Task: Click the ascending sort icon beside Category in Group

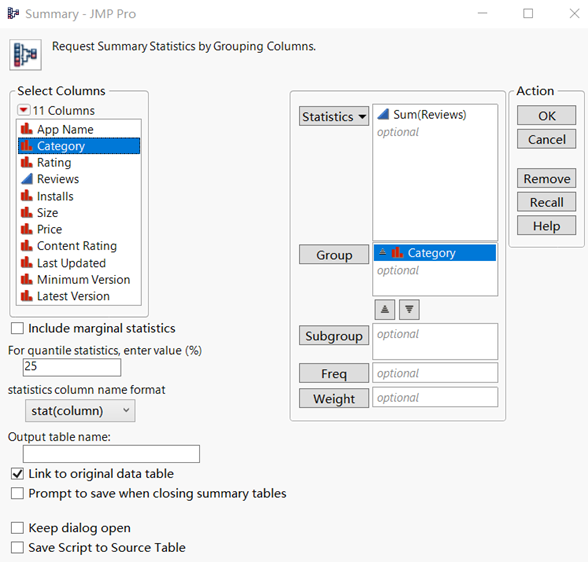Action: point(382,252)
